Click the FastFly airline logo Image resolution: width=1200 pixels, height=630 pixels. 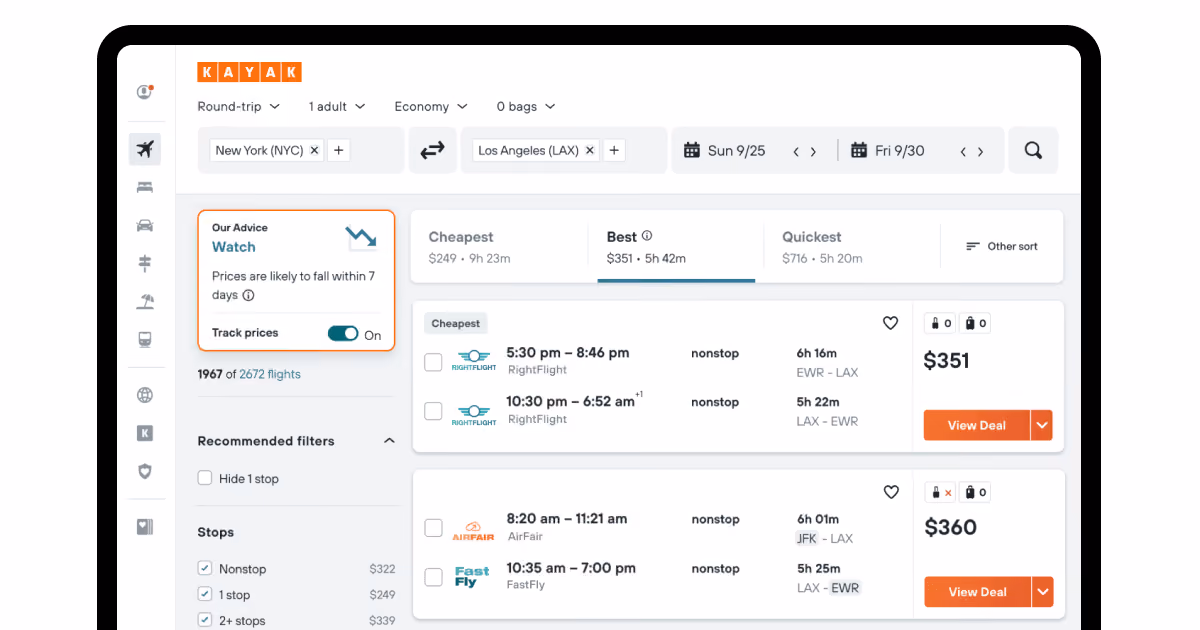pyautogui.click(x=472, y=577)
